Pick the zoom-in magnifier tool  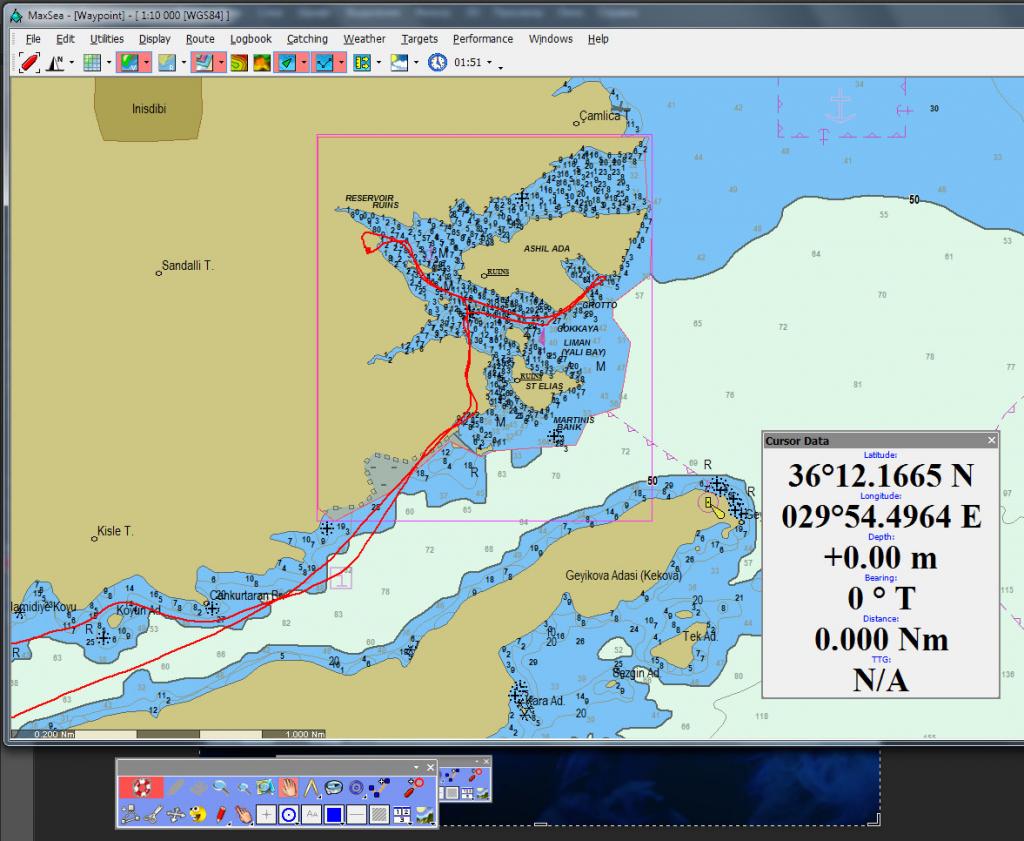[220, 787]
